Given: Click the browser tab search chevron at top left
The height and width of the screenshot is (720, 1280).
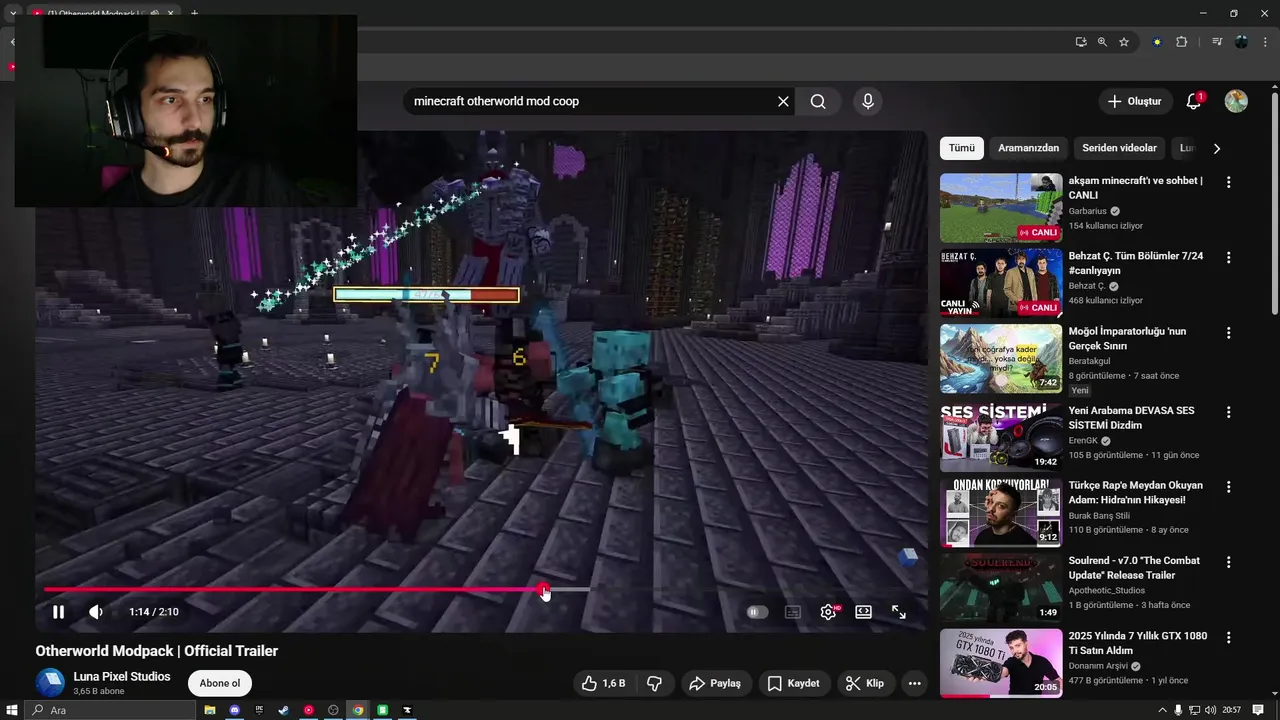Looking at the screenshot, I should click(x=13, y=14).
